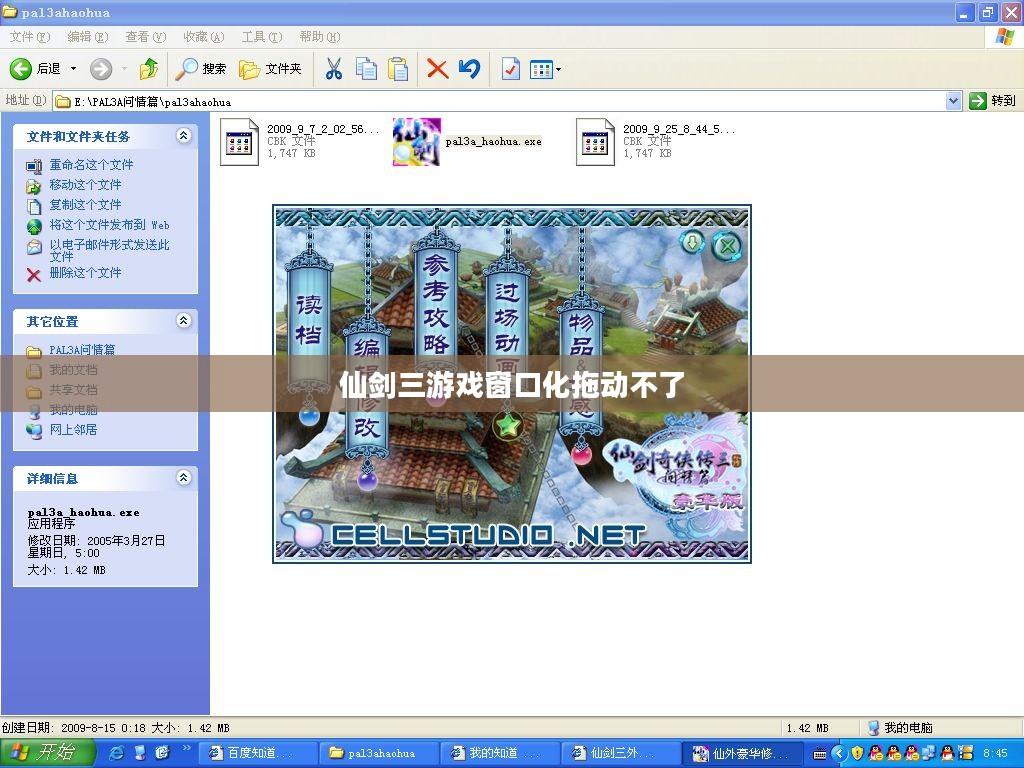Click 移动这个文件 link
Viewport: 1024px width, 768px height.
pyautogui.click(x=86, y=185)
